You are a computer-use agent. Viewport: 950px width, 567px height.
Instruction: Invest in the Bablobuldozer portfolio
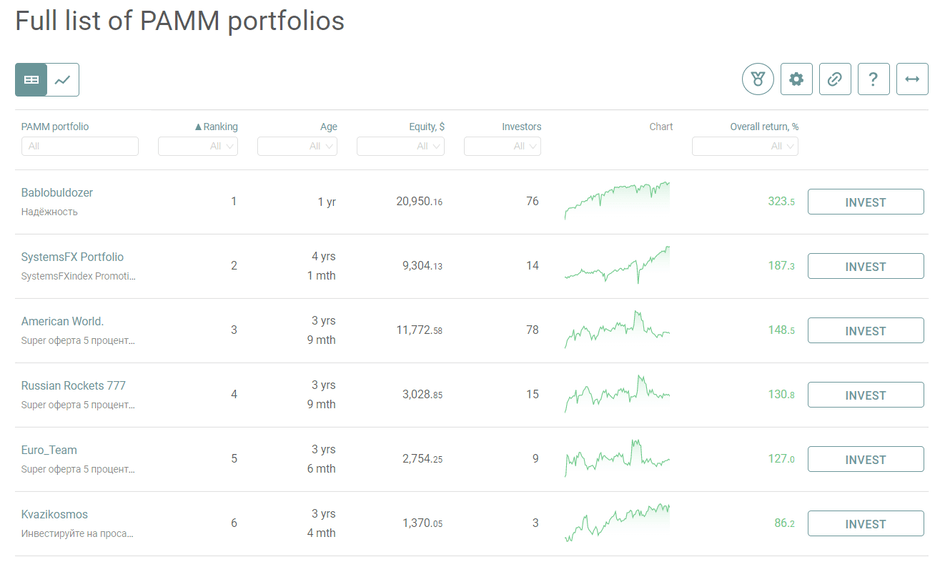coord(865,202)
